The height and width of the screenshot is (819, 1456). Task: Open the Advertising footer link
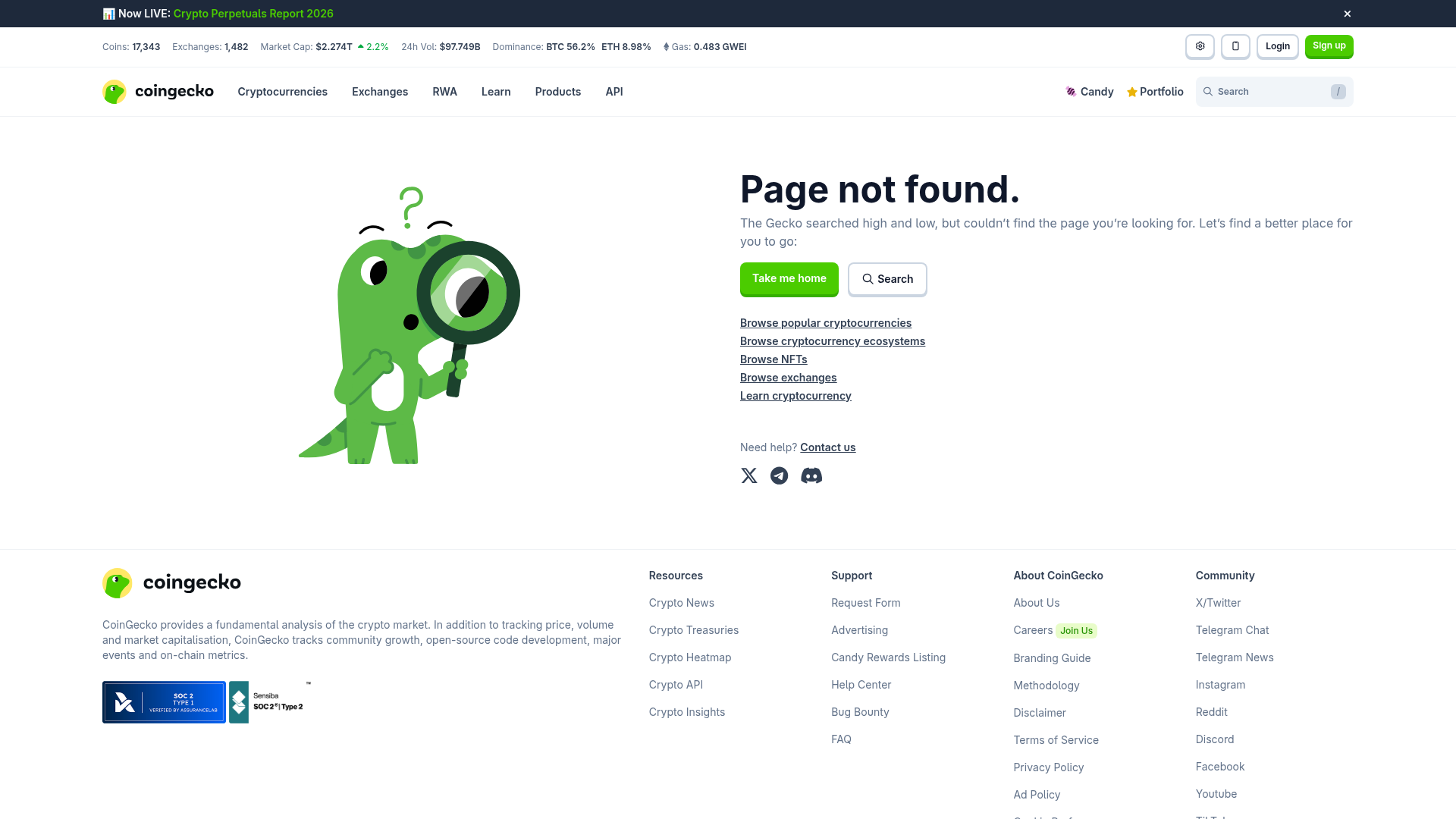coord(859,630)
